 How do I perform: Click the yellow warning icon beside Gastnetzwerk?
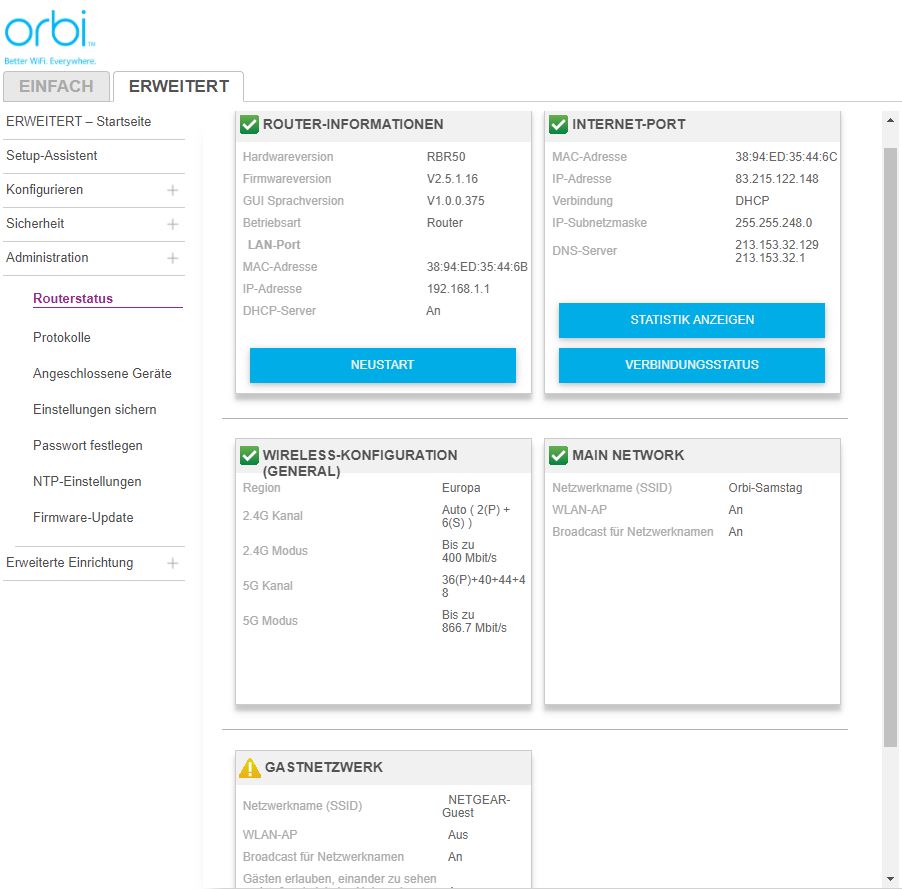[250, 767]
